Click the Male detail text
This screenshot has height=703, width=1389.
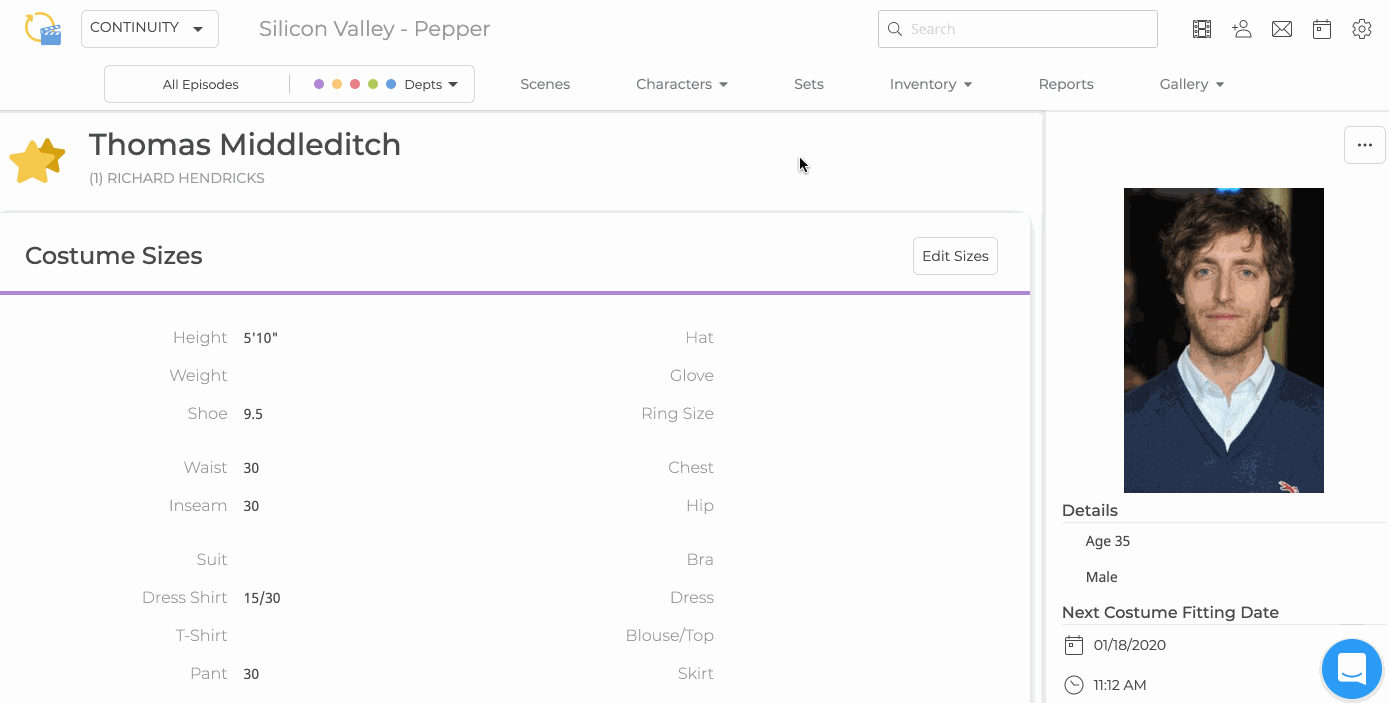1102,577
